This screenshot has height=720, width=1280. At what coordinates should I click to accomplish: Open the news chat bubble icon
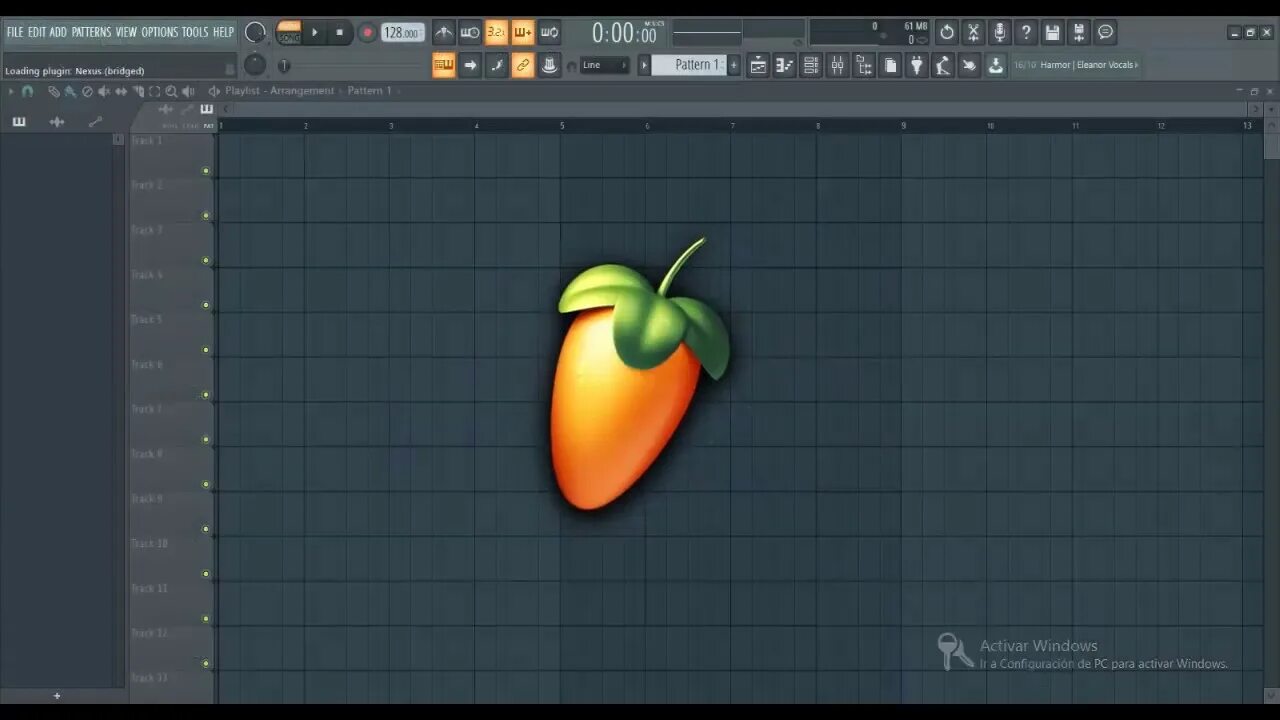click(x=1105, y=32)
